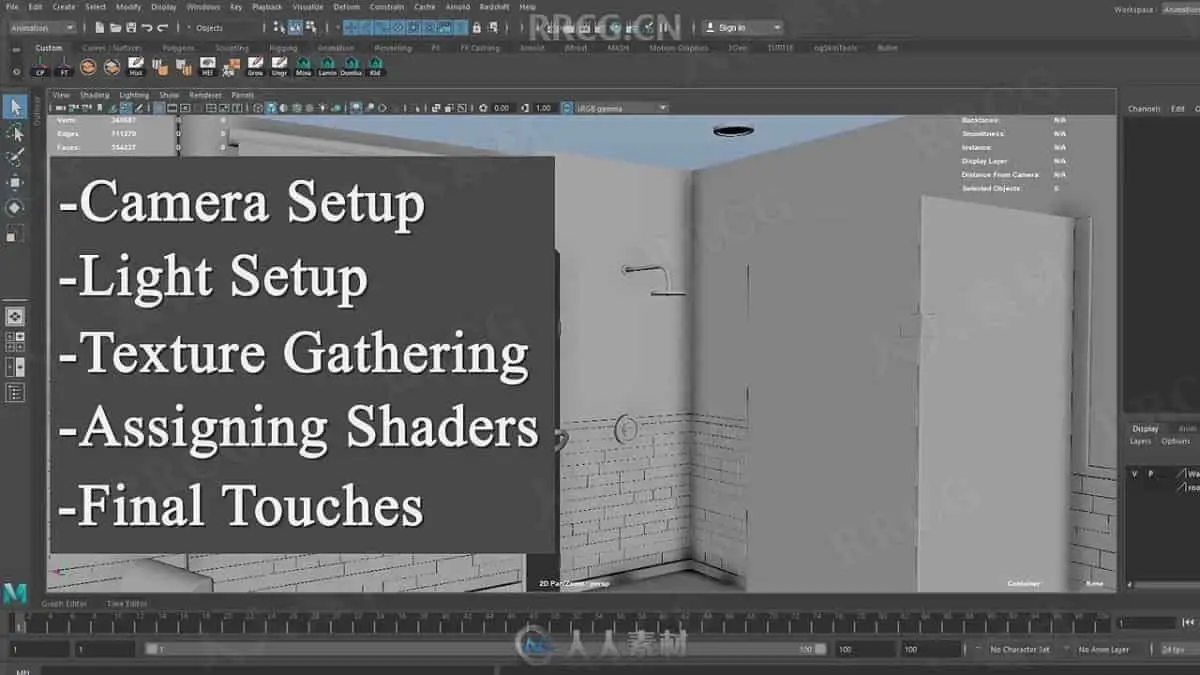Activate the Rotate tool in the toolbox

[15, 207]
